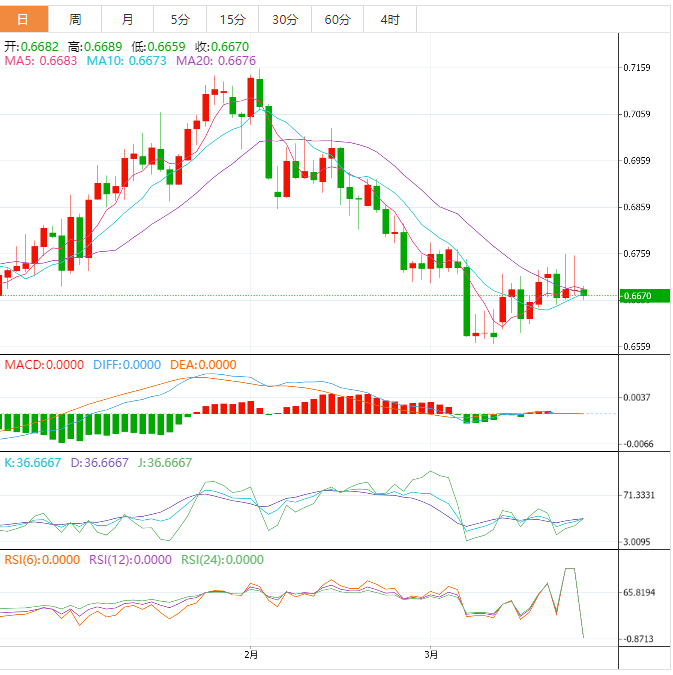Open the 60分 interval tab
The height and width of the screenshot is (675, 673).
pyautogui.click(x=337, y=19)
